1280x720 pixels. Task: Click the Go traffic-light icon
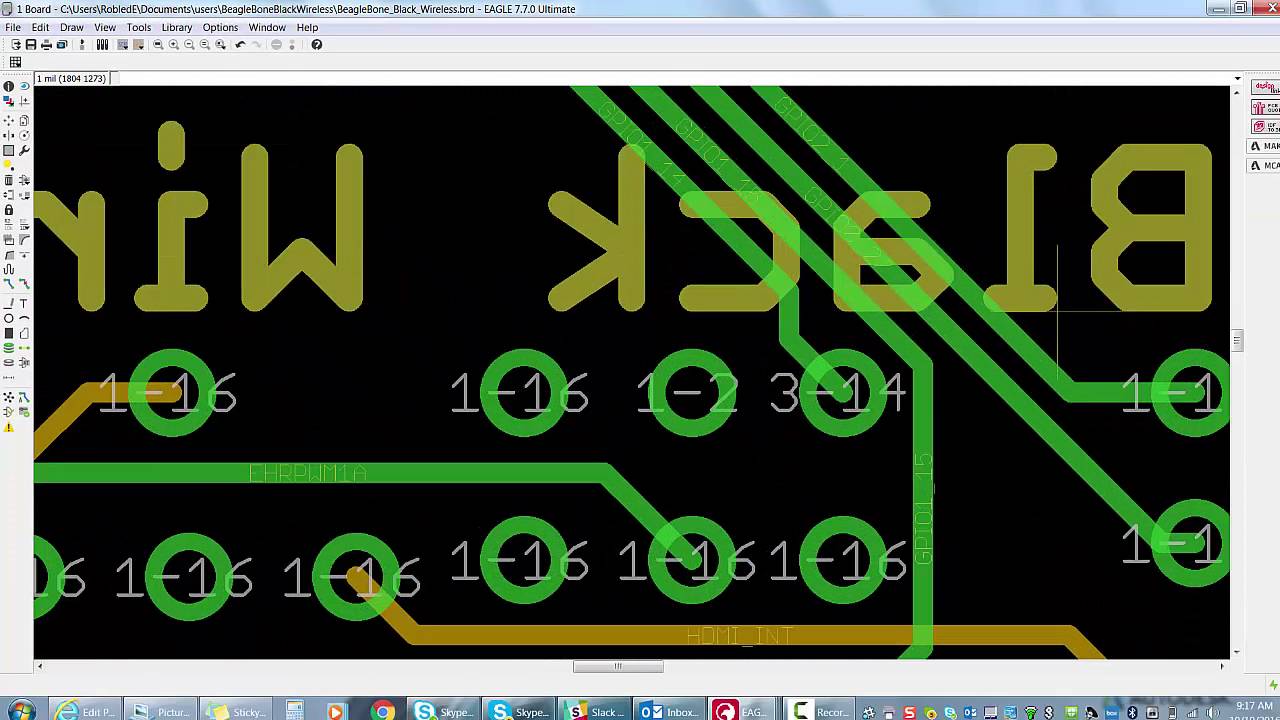point(292,45)
